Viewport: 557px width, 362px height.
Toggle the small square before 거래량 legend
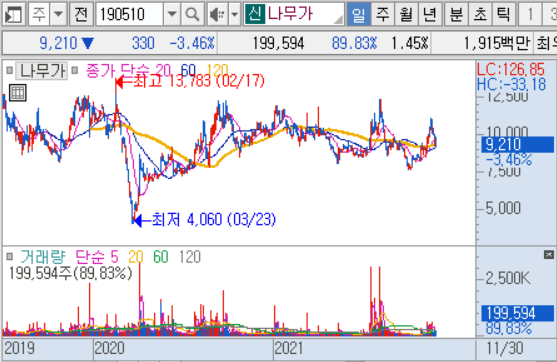coord(10,256)
